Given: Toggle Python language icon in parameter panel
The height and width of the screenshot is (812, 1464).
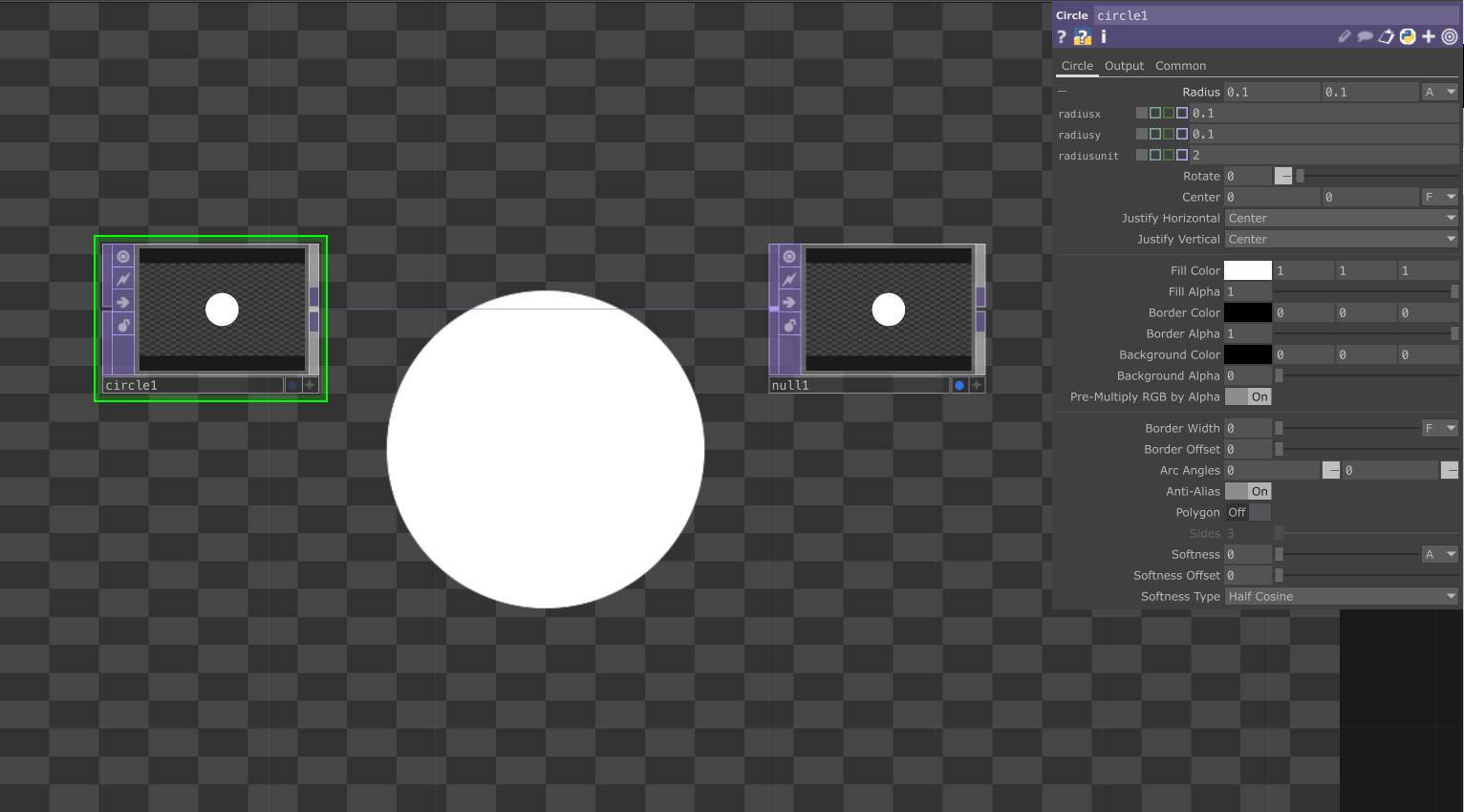Looking at the screenshot, I should click(1408, 36).
